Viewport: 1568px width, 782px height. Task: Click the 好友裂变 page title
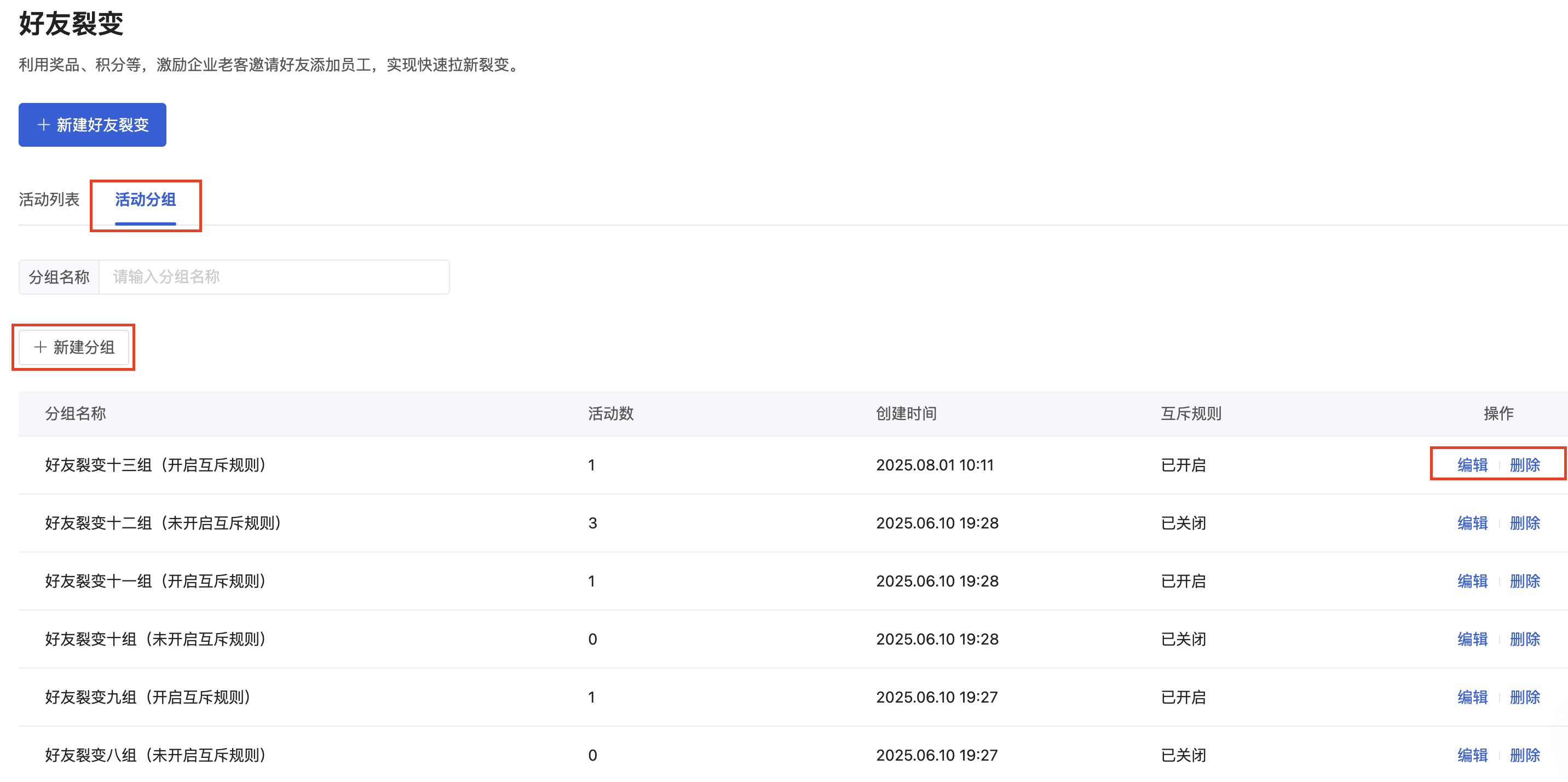pos(71,23)
